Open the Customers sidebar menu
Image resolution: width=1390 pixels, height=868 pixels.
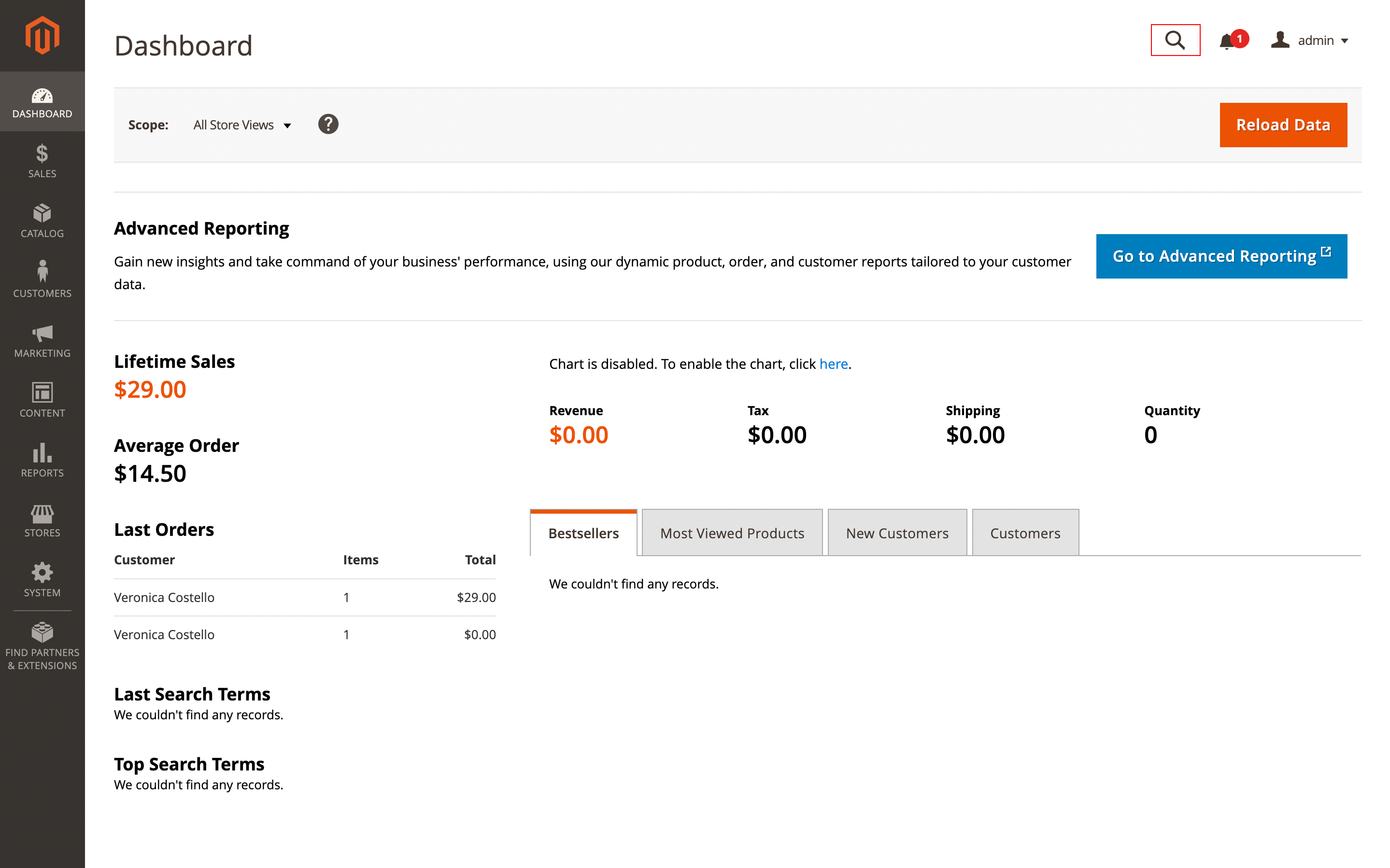point(42,280)
